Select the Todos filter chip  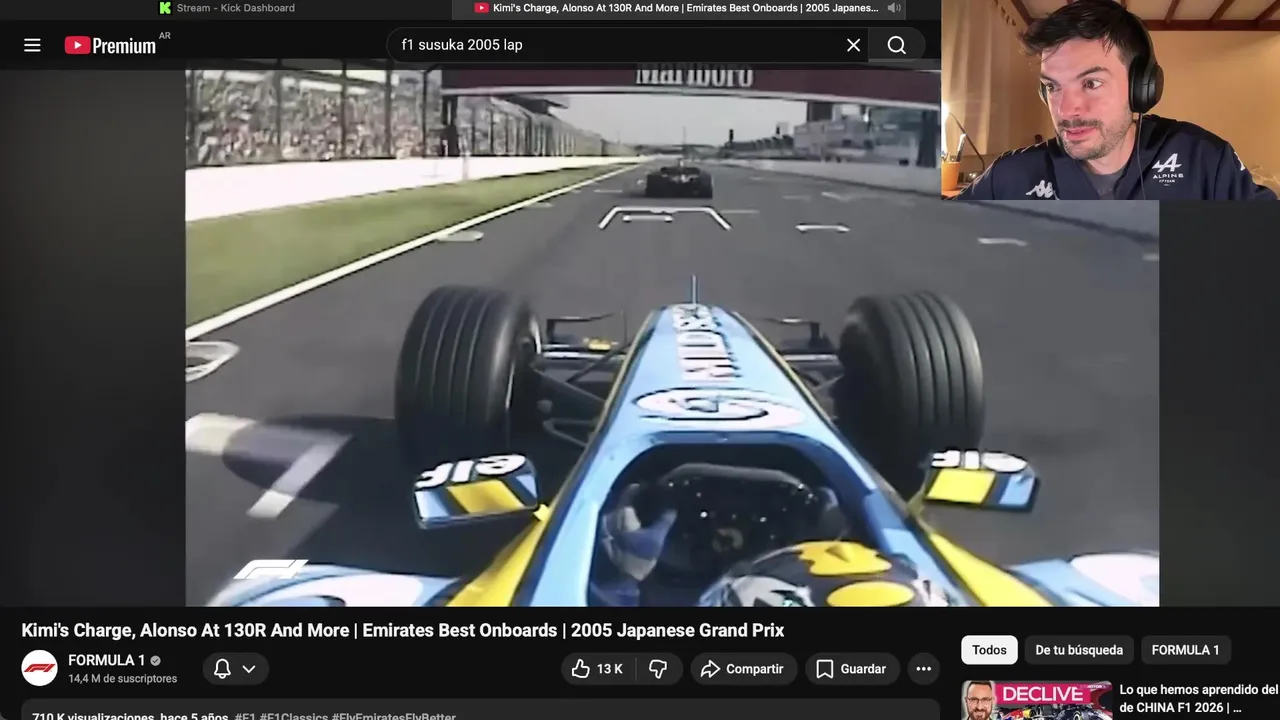coord(989,650)
